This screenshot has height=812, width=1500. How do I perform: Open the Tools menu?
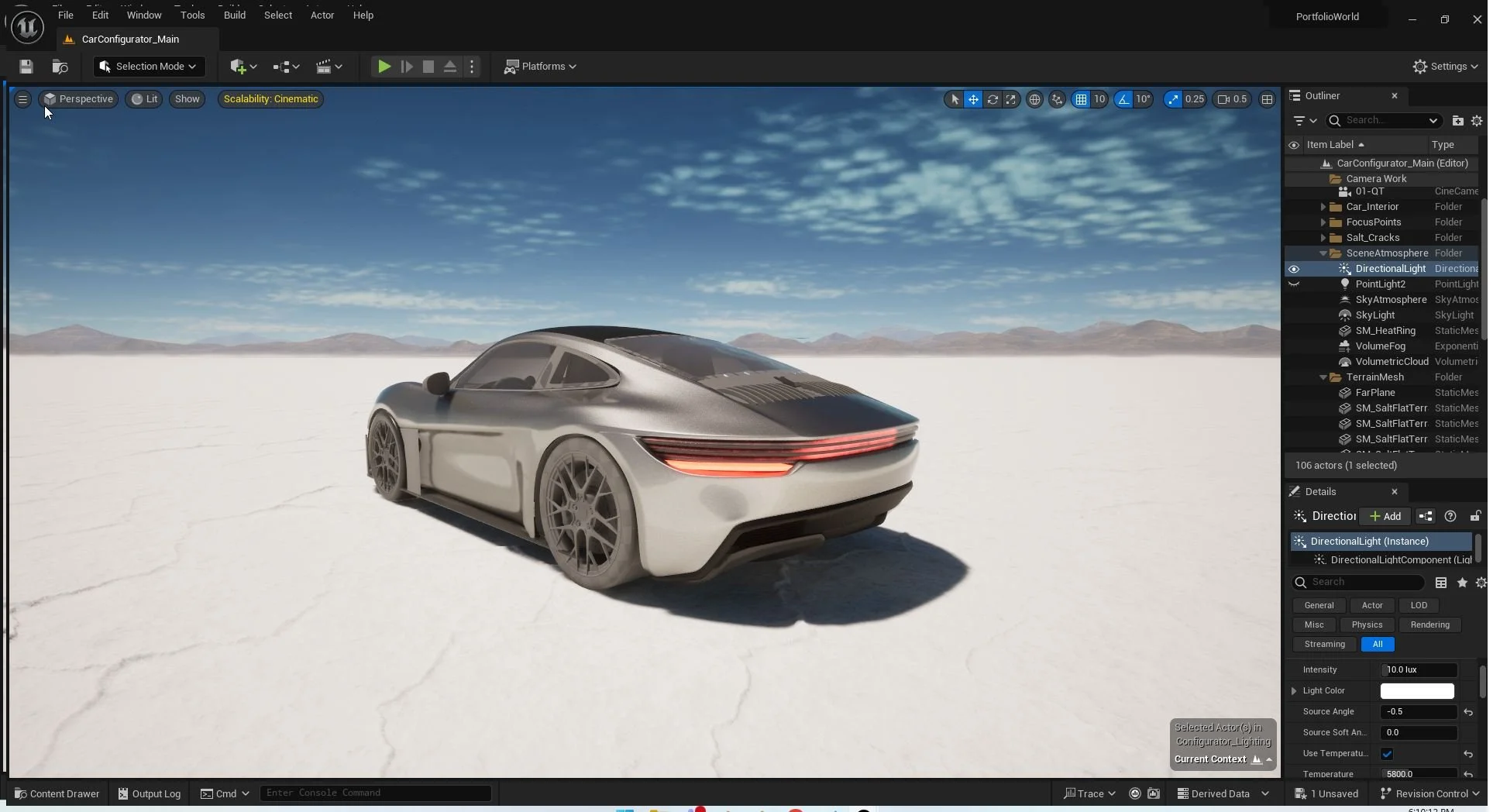pyautogui.click(x=192, y=15)
